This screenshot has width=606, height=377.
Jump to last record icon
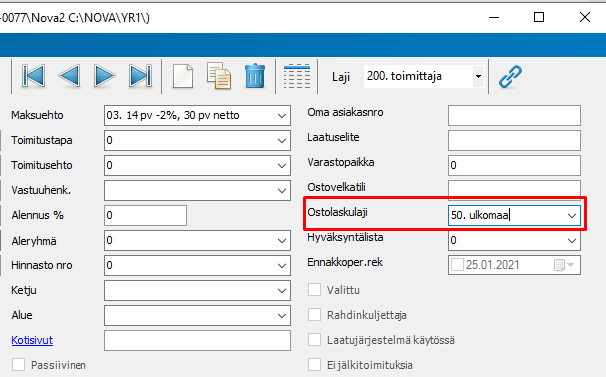pos(140,76)
